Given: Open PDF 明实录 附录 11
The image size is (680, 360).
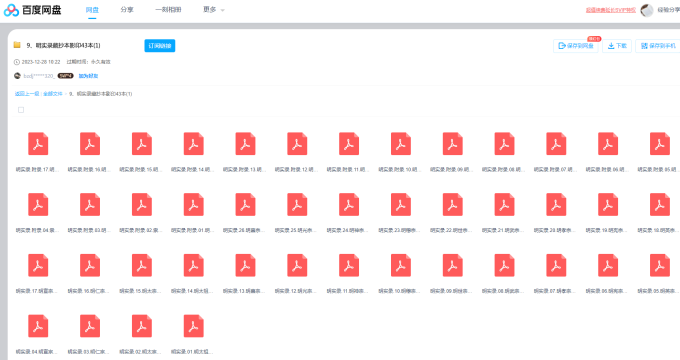Looking at the screenshot, I should (x=349, y=144).
